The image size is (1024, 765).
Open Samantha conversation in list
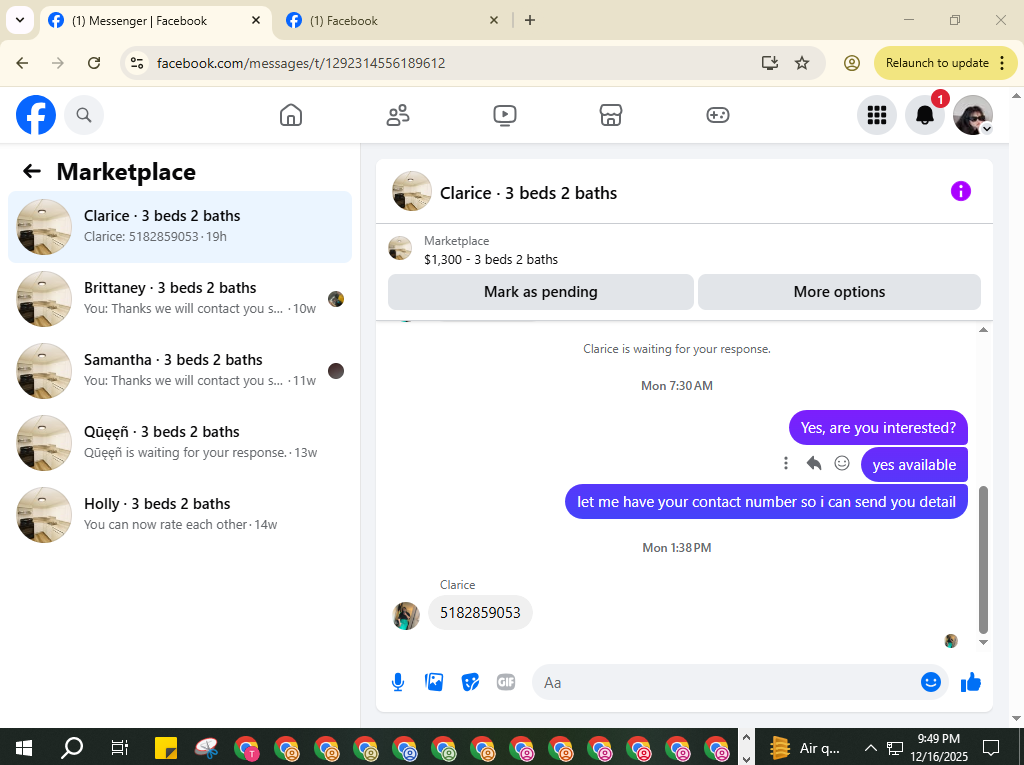180,370
